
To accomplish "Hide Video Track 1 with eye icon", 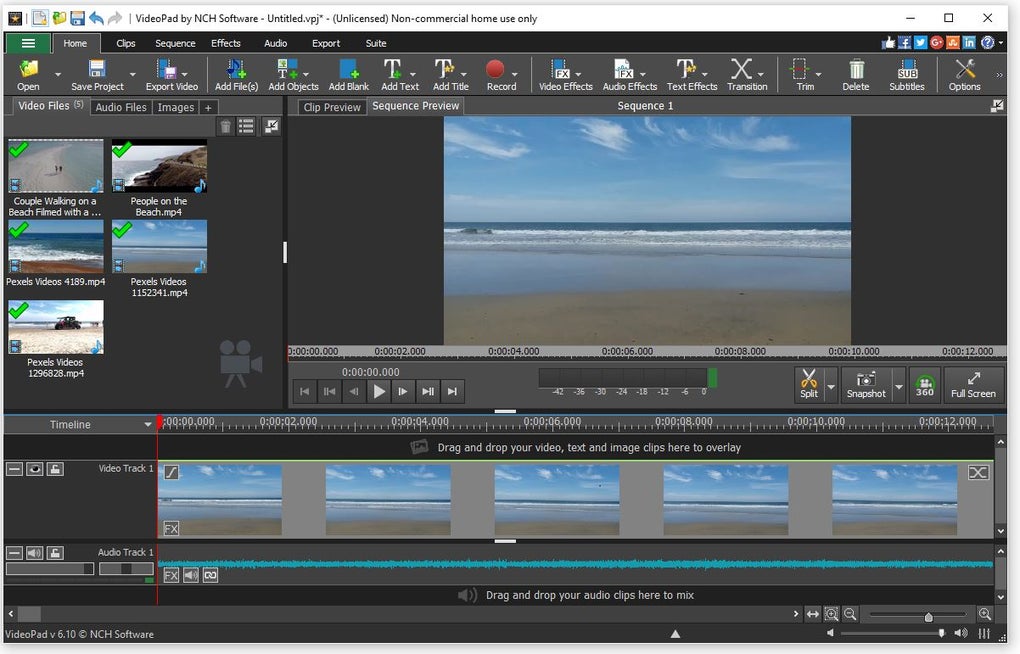I will (35, 469).
